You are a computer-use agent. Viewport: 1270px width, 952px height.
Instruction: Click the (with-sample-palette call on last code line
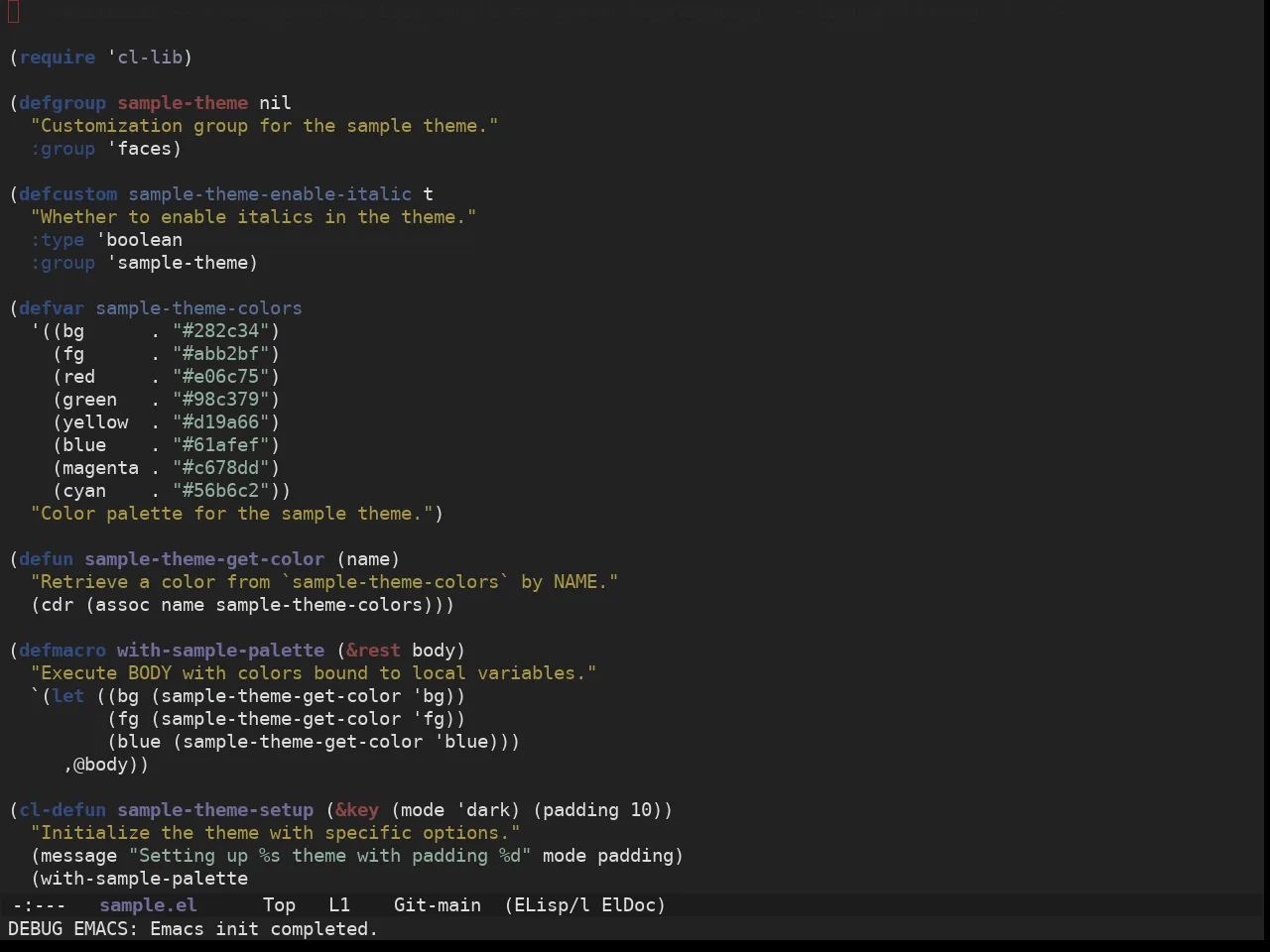(140, 879)
